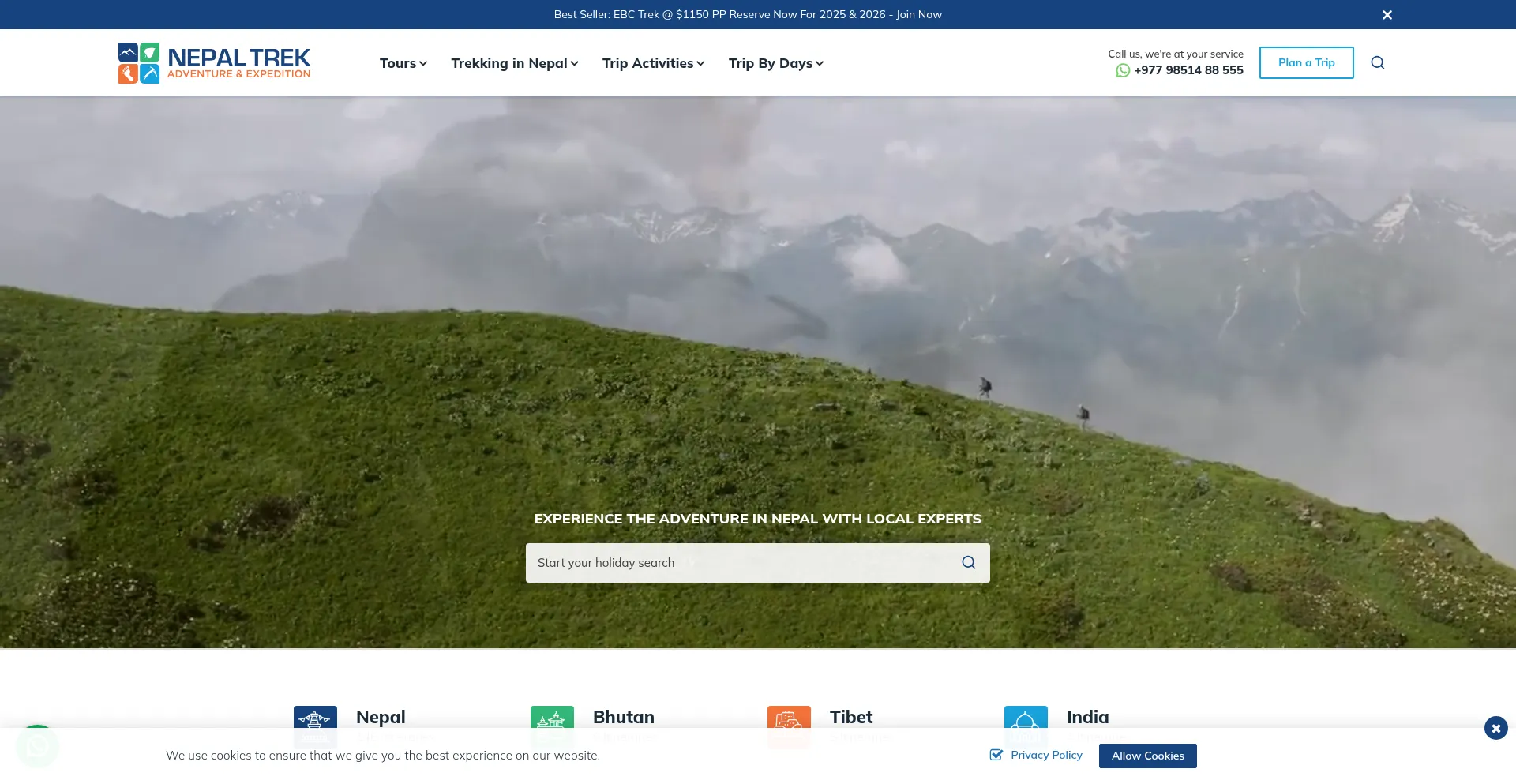This screenshot has height=784, width=1516.
Task: Expand the Tours dropdown menu
Action: (403, 63)
